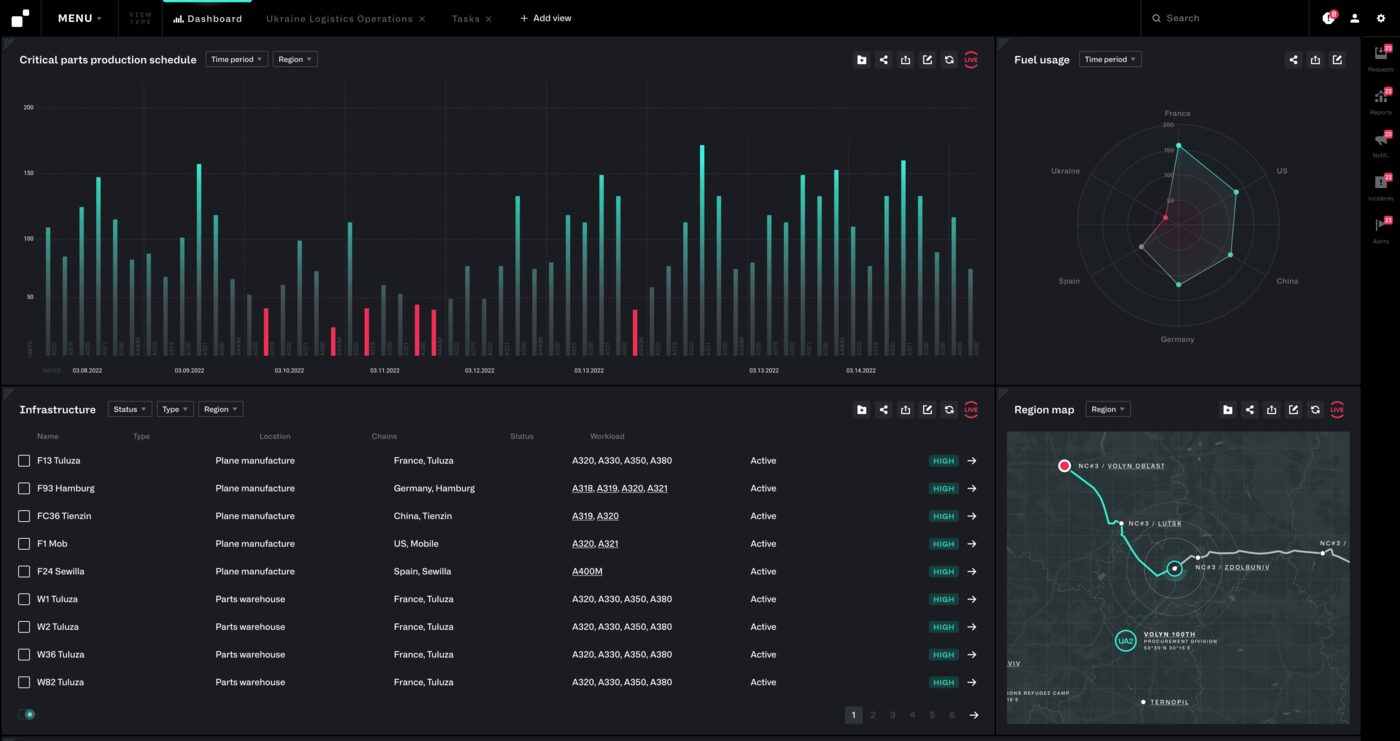Open Region dropdown in production schedule
1400x741 pixels.
(x=295, y=60)
